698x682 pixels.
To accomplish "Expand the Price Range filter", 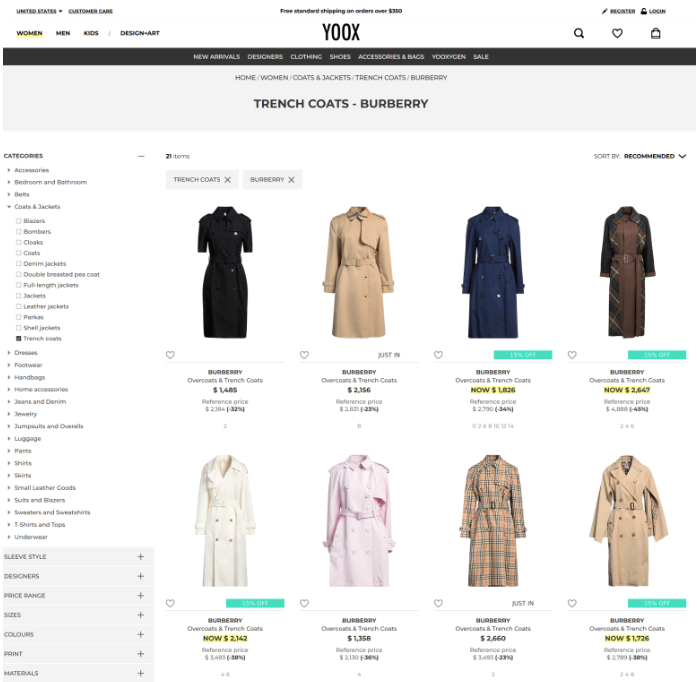I will tap(141, 596).
